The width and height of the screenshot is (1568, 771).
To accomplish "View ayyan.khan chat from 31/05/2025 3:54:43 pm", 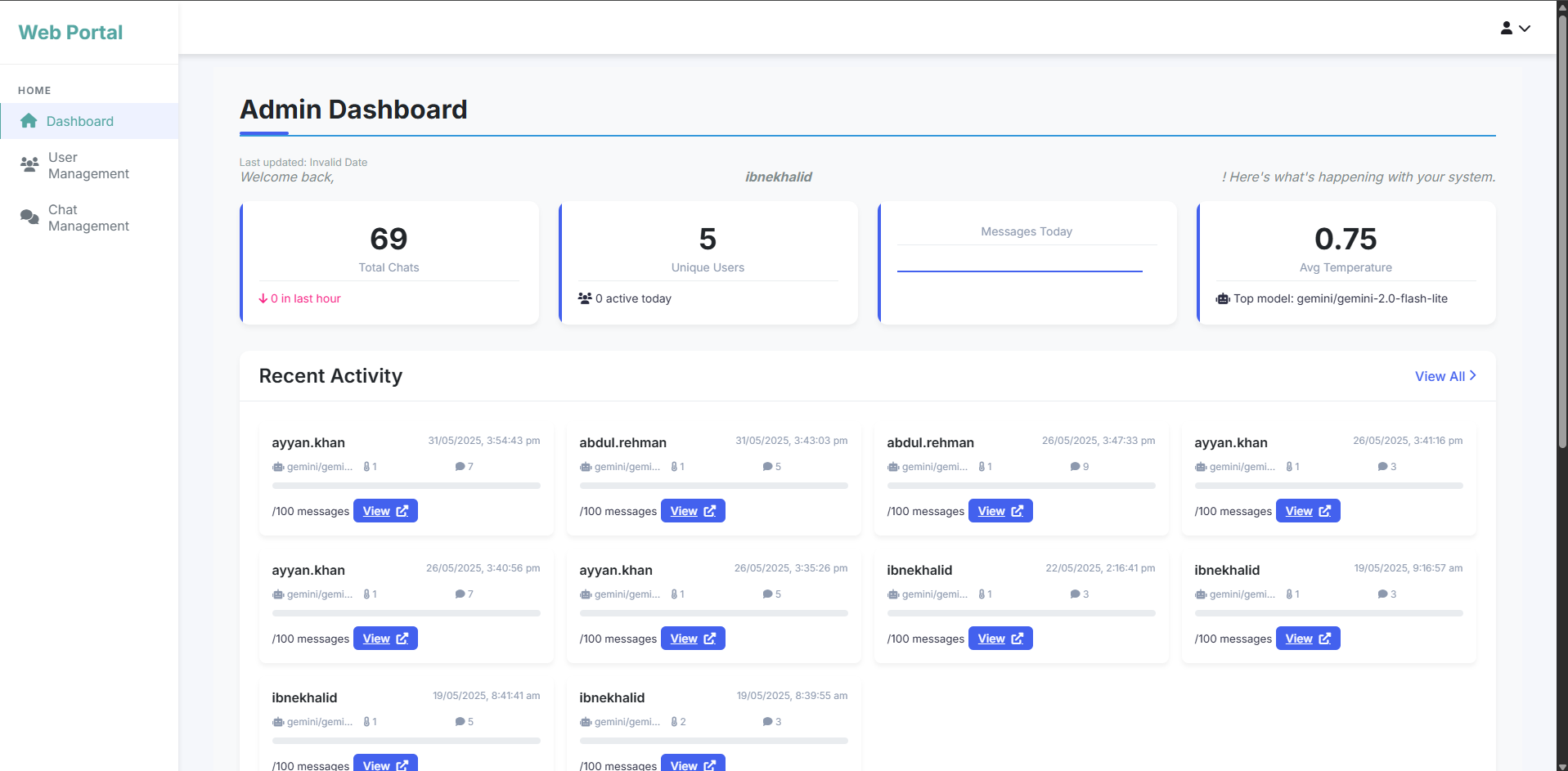I will (385, 511).
